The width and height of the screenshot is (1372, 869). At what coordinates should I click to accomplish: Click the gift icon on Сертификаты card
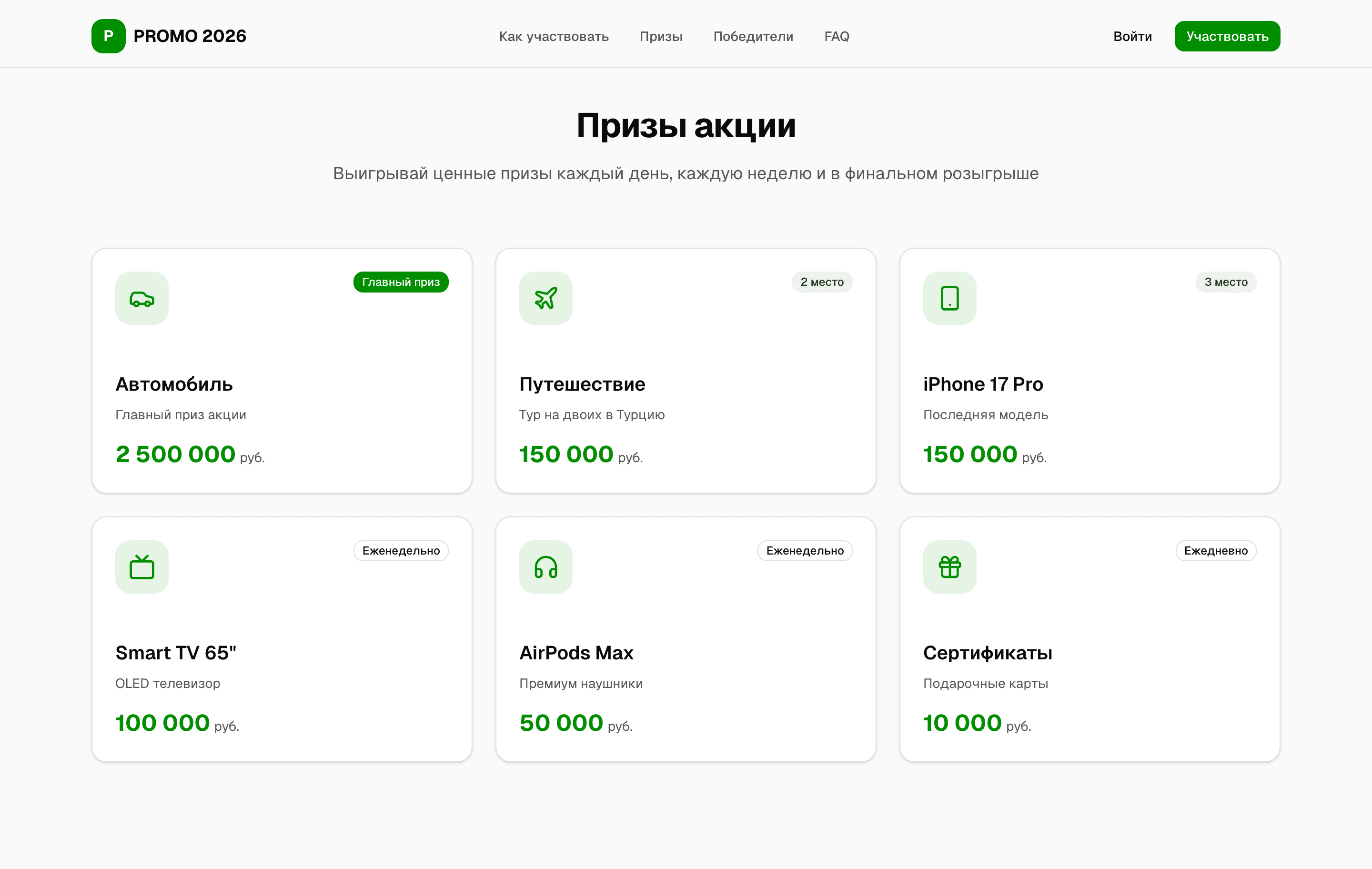(x=950, y=567)
